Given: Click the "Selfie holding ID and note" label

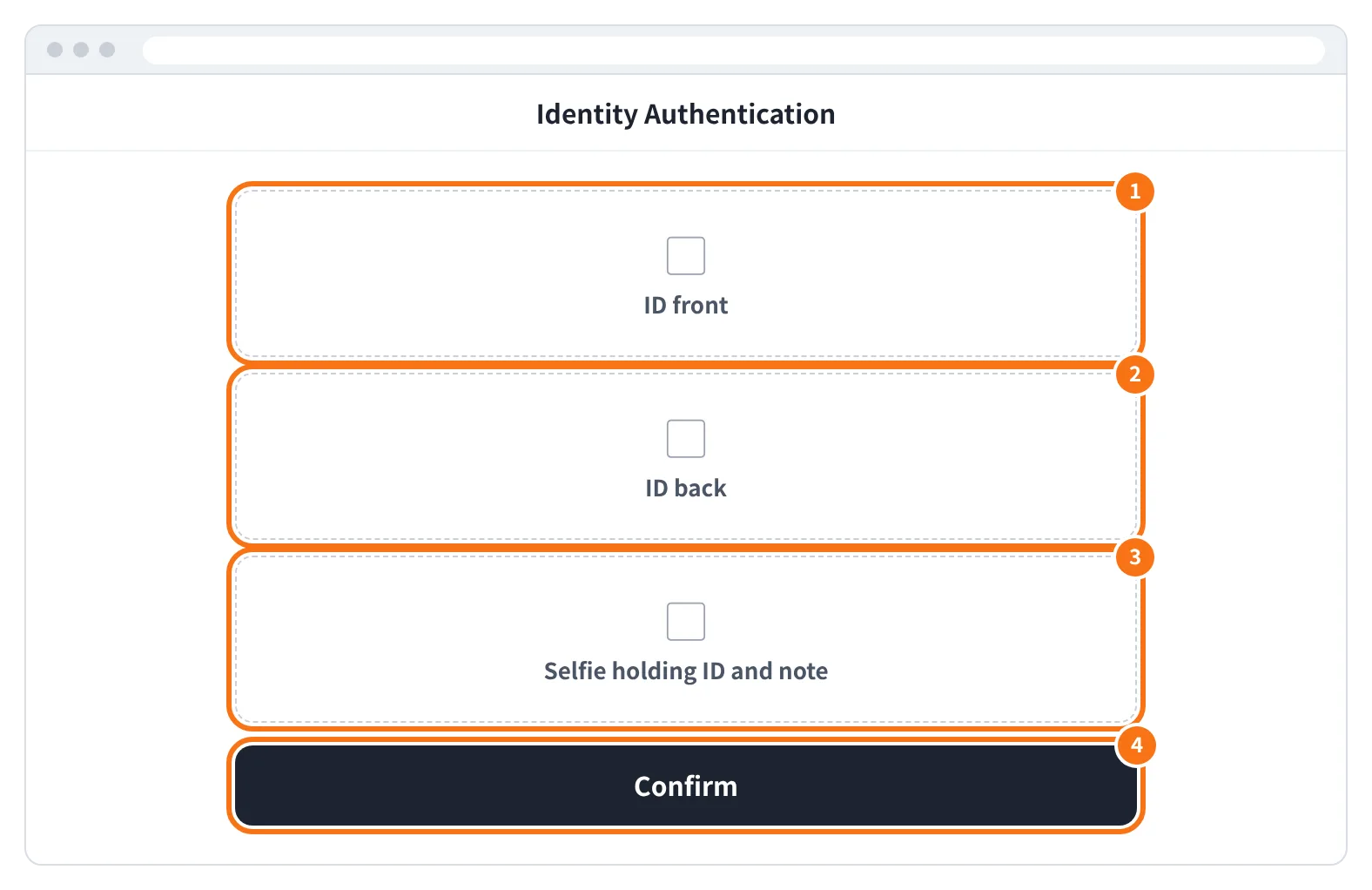Looking at the screenshot, I should coord(686,671).
